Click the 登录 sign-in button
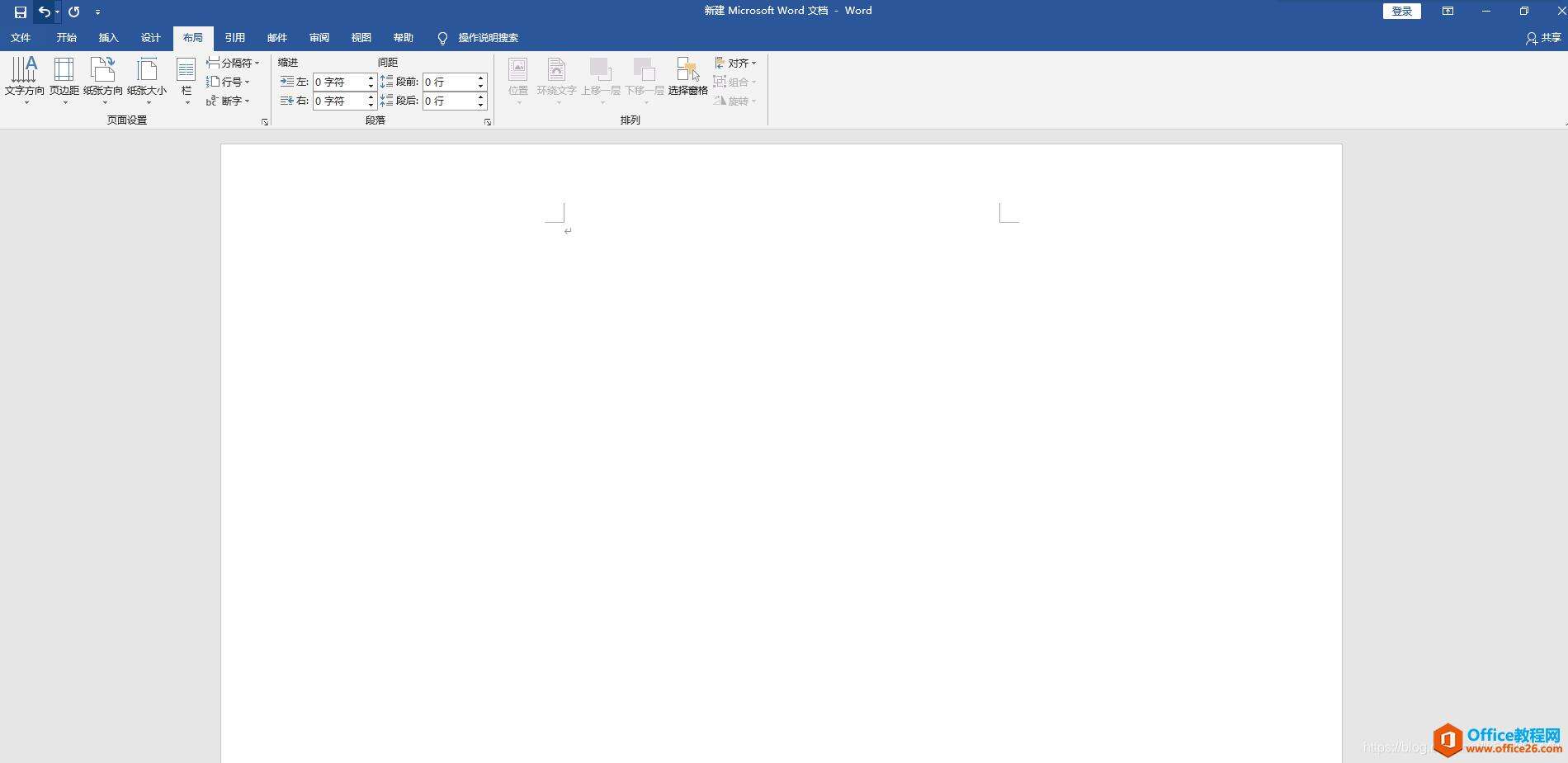1568x763 pixels. click(1402, 12)
